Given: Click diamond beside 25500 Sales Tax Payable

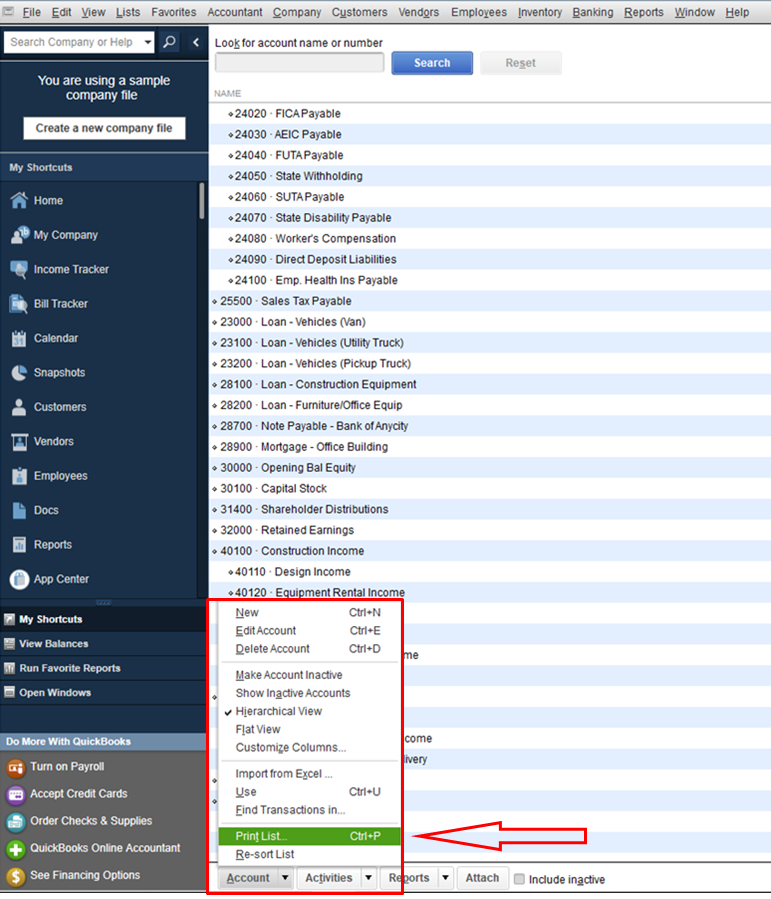Looking at the screenshot, I should [x=215, y=302].
